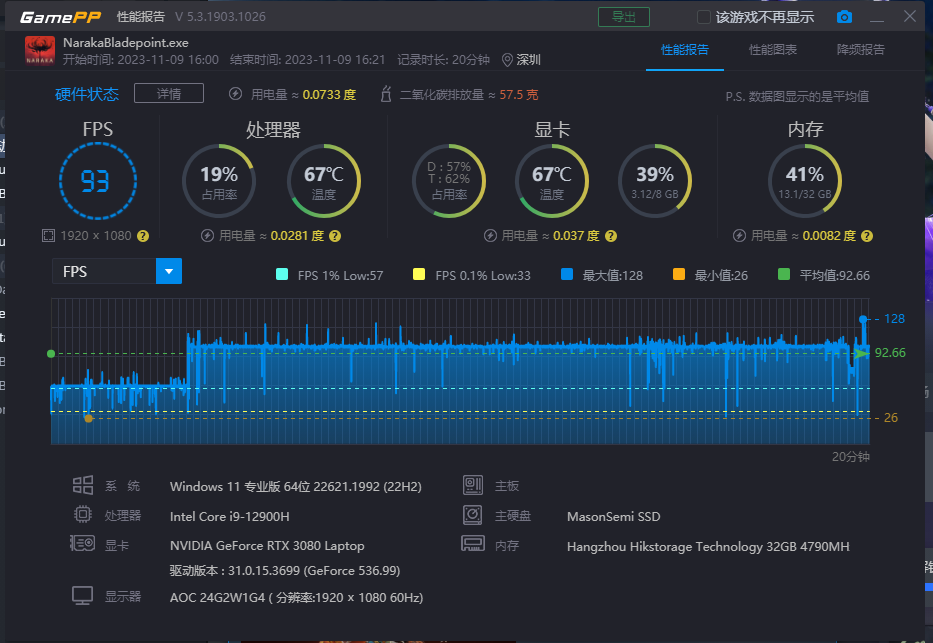Click the NarakaBladepoint.exe title text
The height and width of the screenshot is (643, 933).
pyautogui.click(x=126, y=43)
